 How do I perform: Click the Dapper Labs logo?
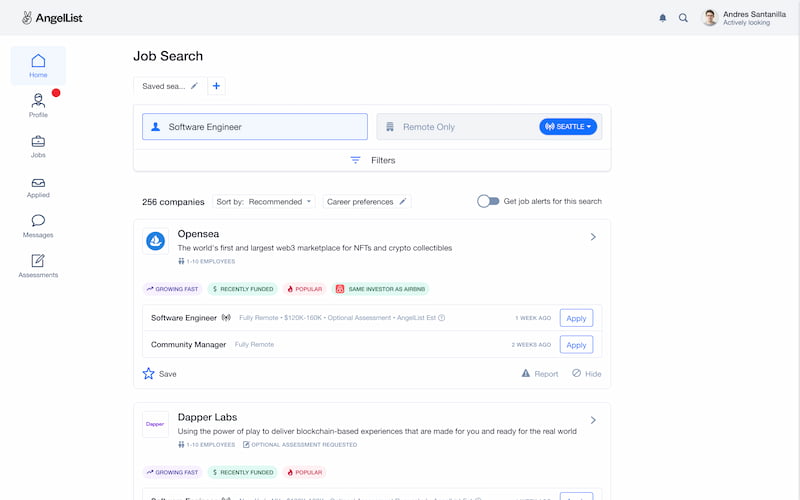tap(156, 424)
